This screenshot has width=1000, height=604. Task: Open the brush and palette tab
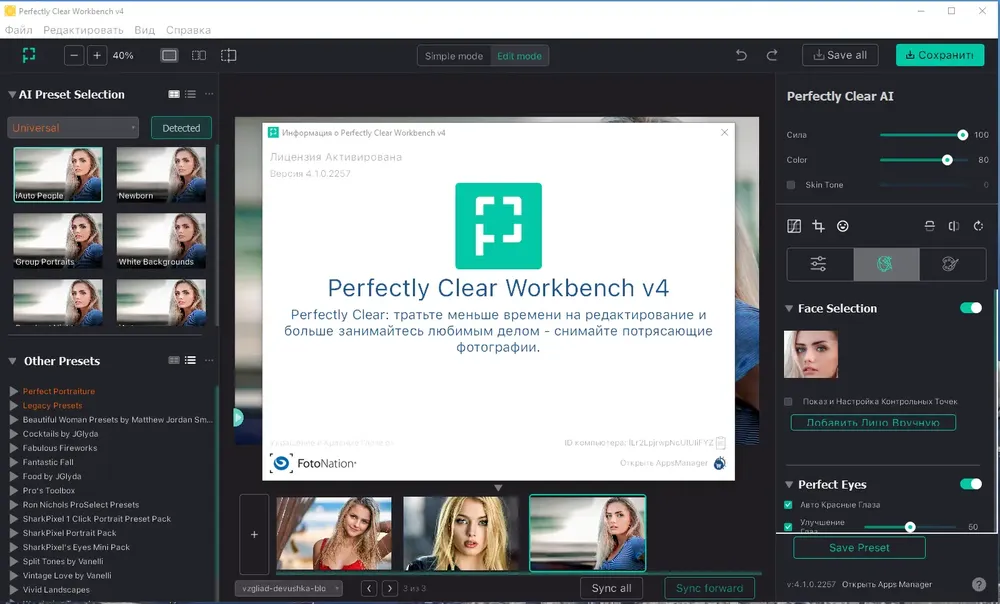pos(952,264)
